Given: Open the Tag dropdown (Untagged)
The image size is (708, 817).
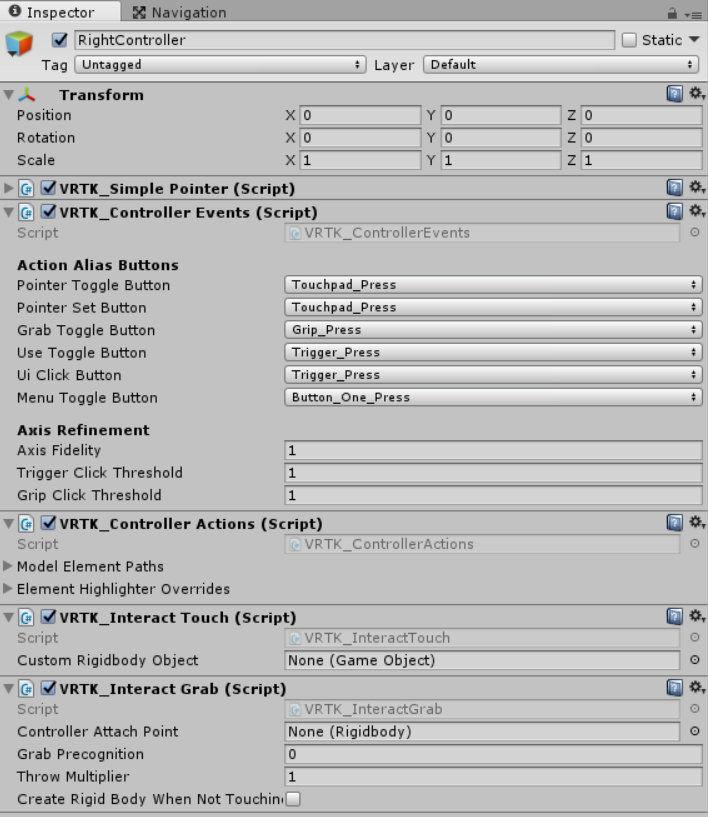Looking at the screenshot, I should (220, 65).
